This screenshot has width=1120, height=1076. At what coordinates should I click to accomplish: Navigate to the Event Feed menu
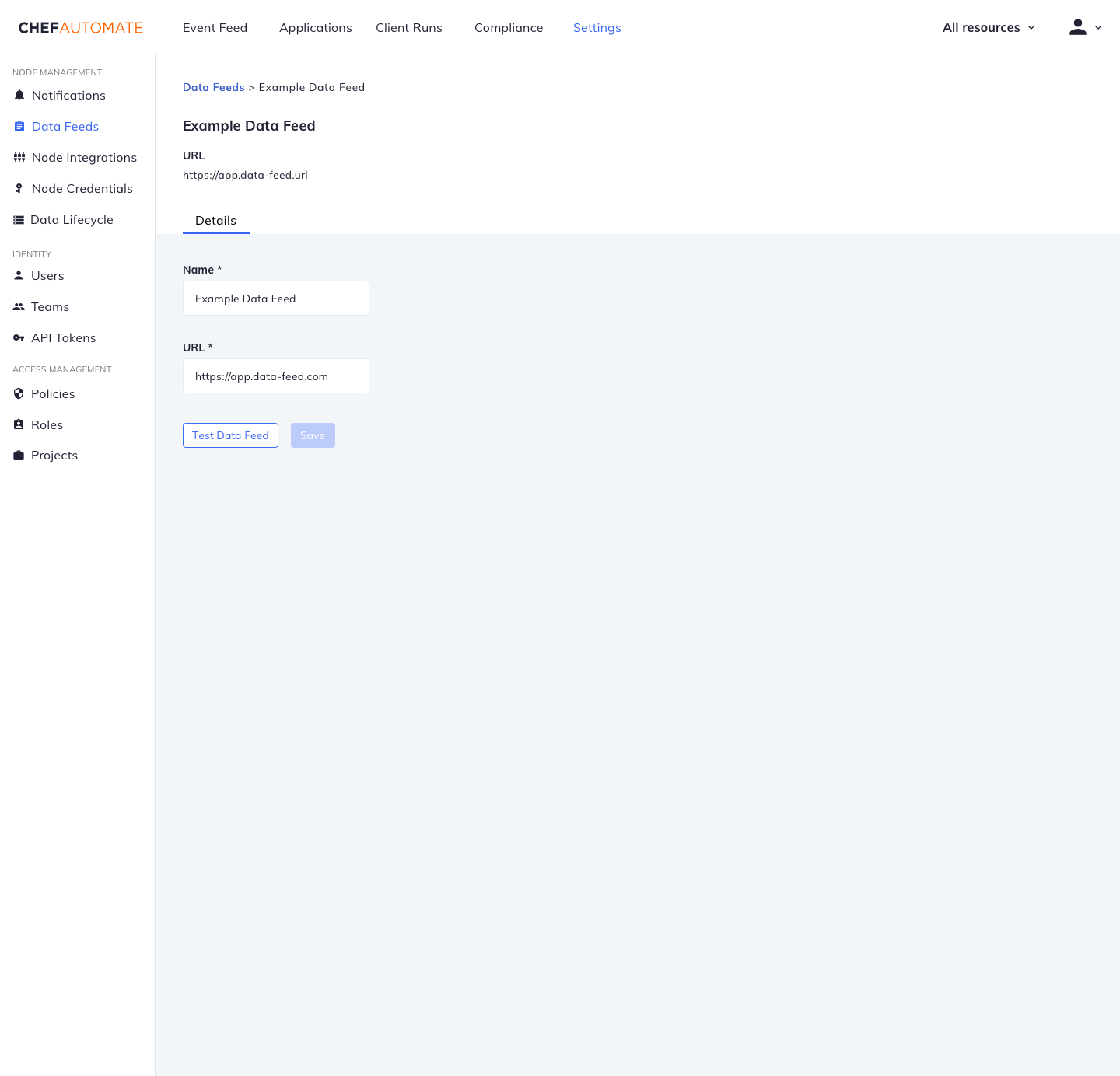(215, 27)
